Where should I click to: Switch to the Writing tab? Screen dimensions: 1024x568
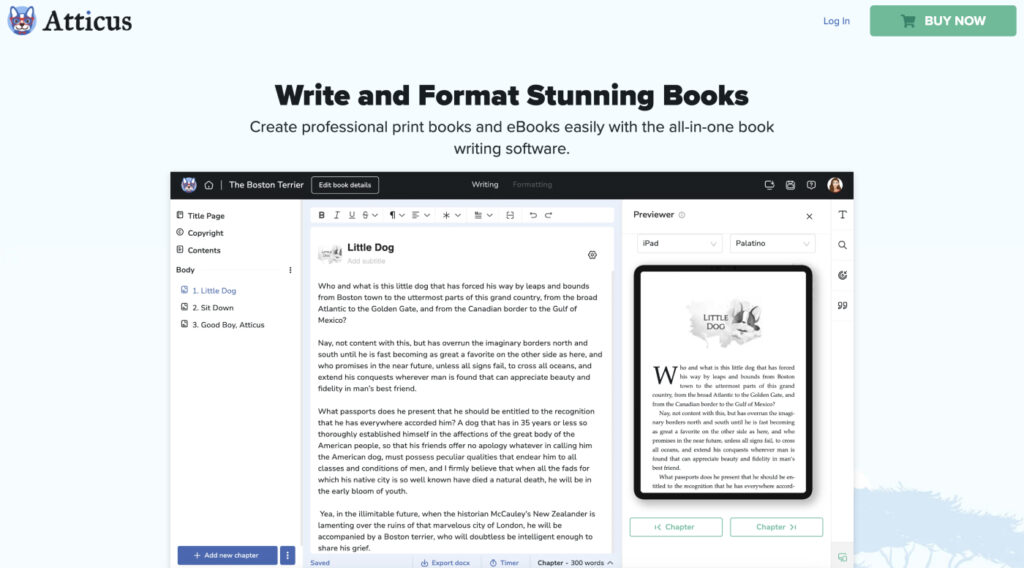pyautogui.click(x=485, y=185)
